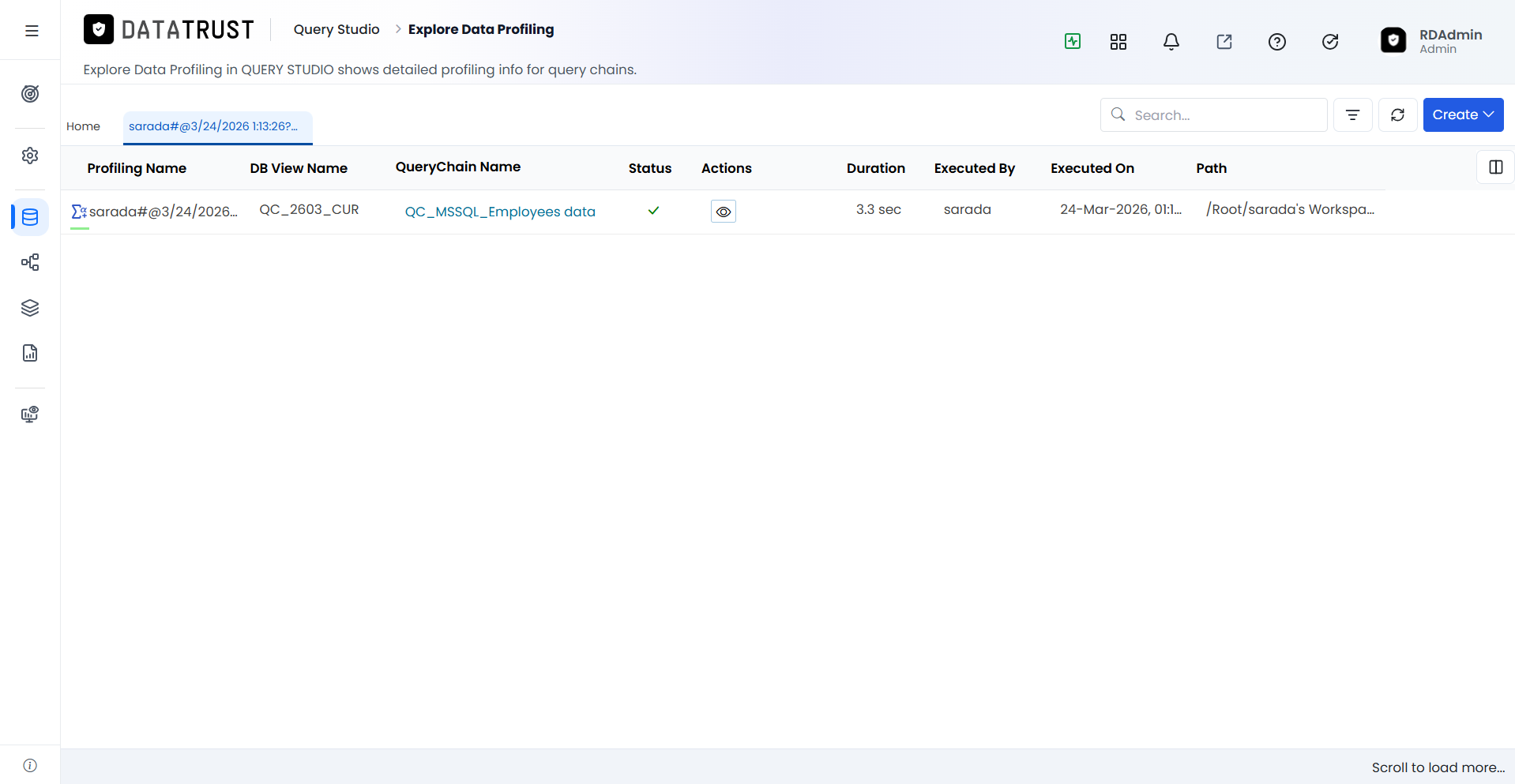This screenshot has height=784, width=1515.
Task: Click the Path column header
Action: click(1212, 168)
